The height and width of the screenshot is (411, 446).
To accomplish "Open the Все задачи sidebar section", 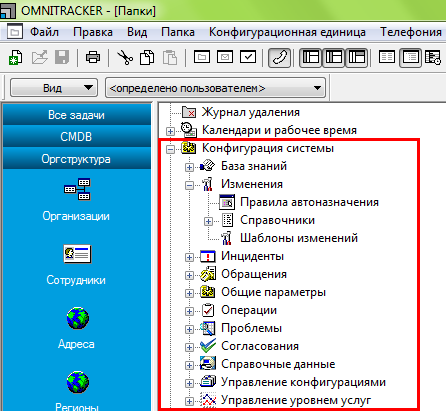I will click(x=76, y=115).
